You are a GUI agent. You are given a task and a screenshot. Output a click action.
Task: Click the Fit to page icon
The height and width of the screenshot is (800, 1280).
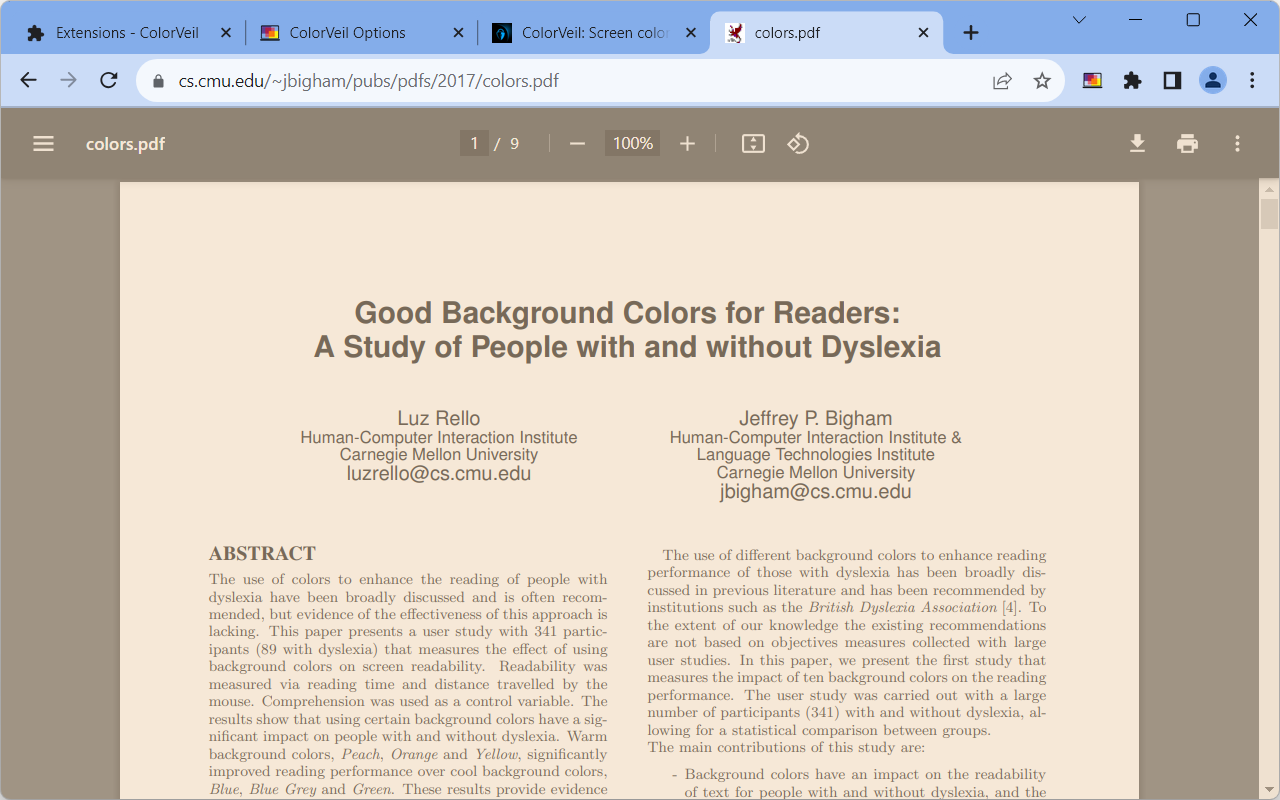(753, 144)
